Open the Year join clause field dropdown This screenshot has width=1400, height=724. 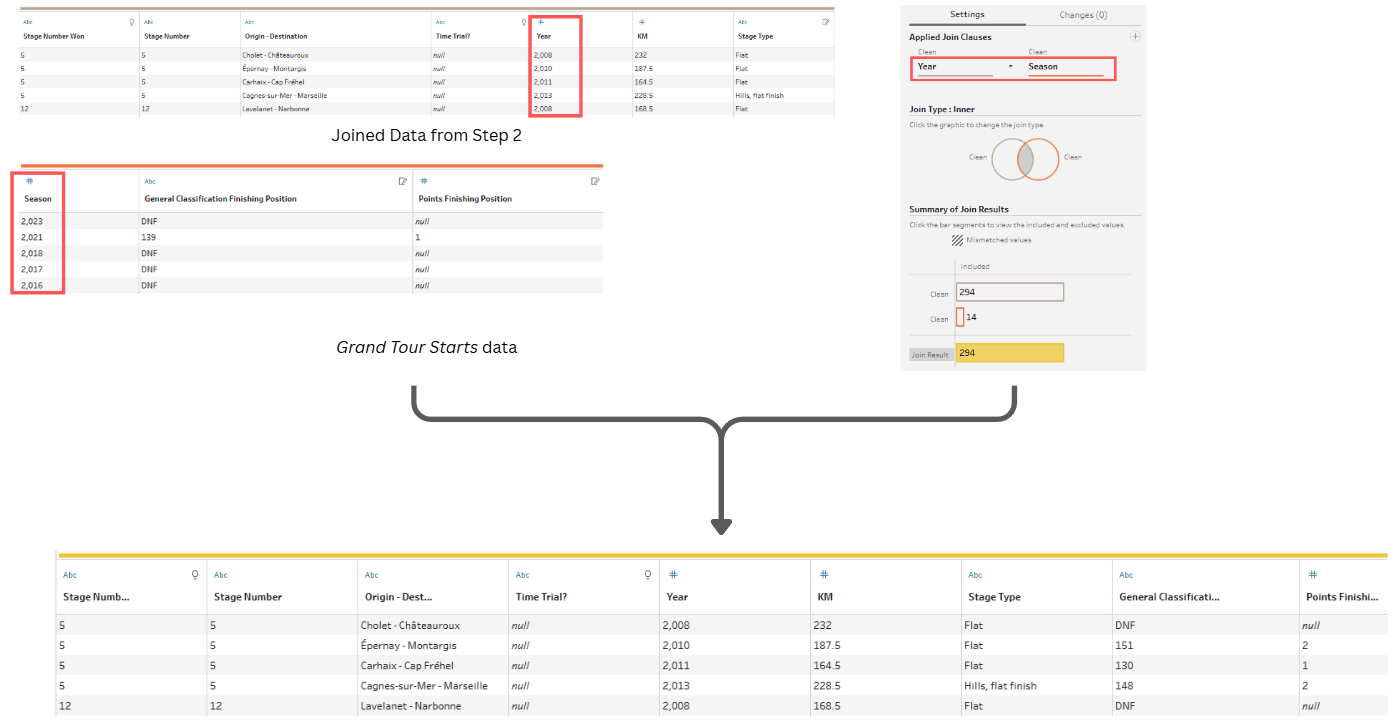tap(954, 67)
